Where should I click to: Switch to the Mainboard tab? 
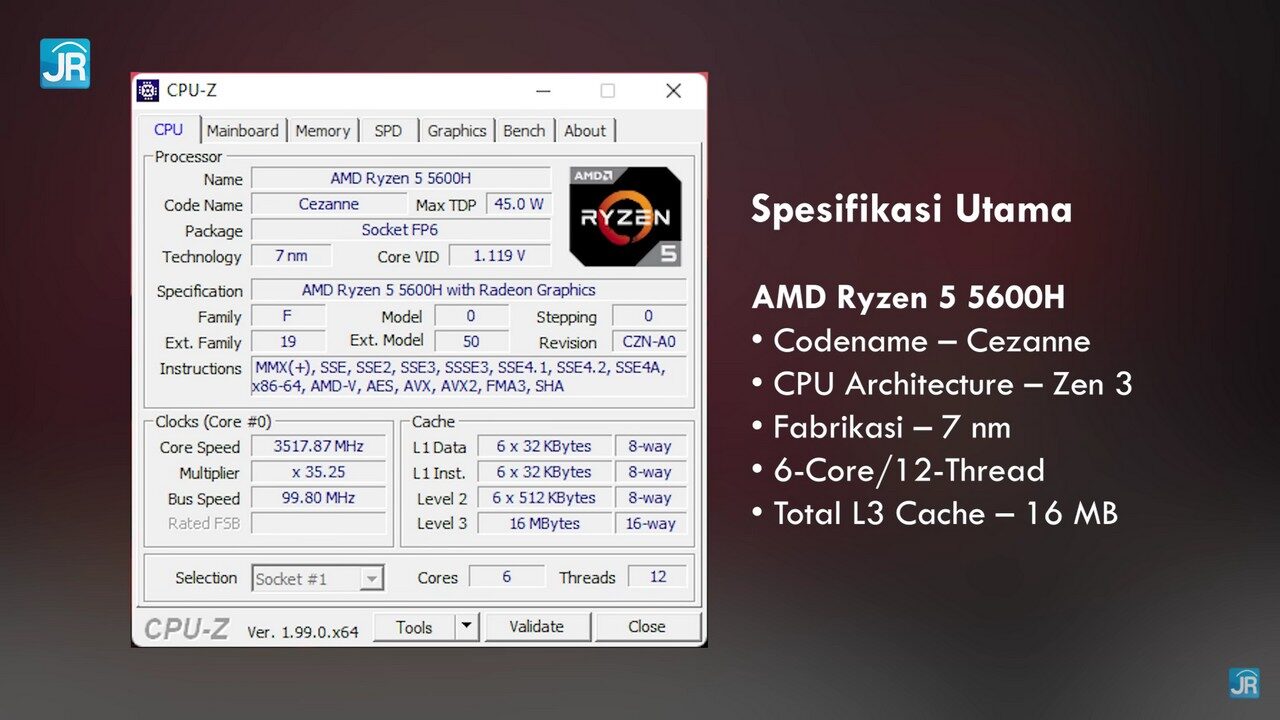click(243, 131)
